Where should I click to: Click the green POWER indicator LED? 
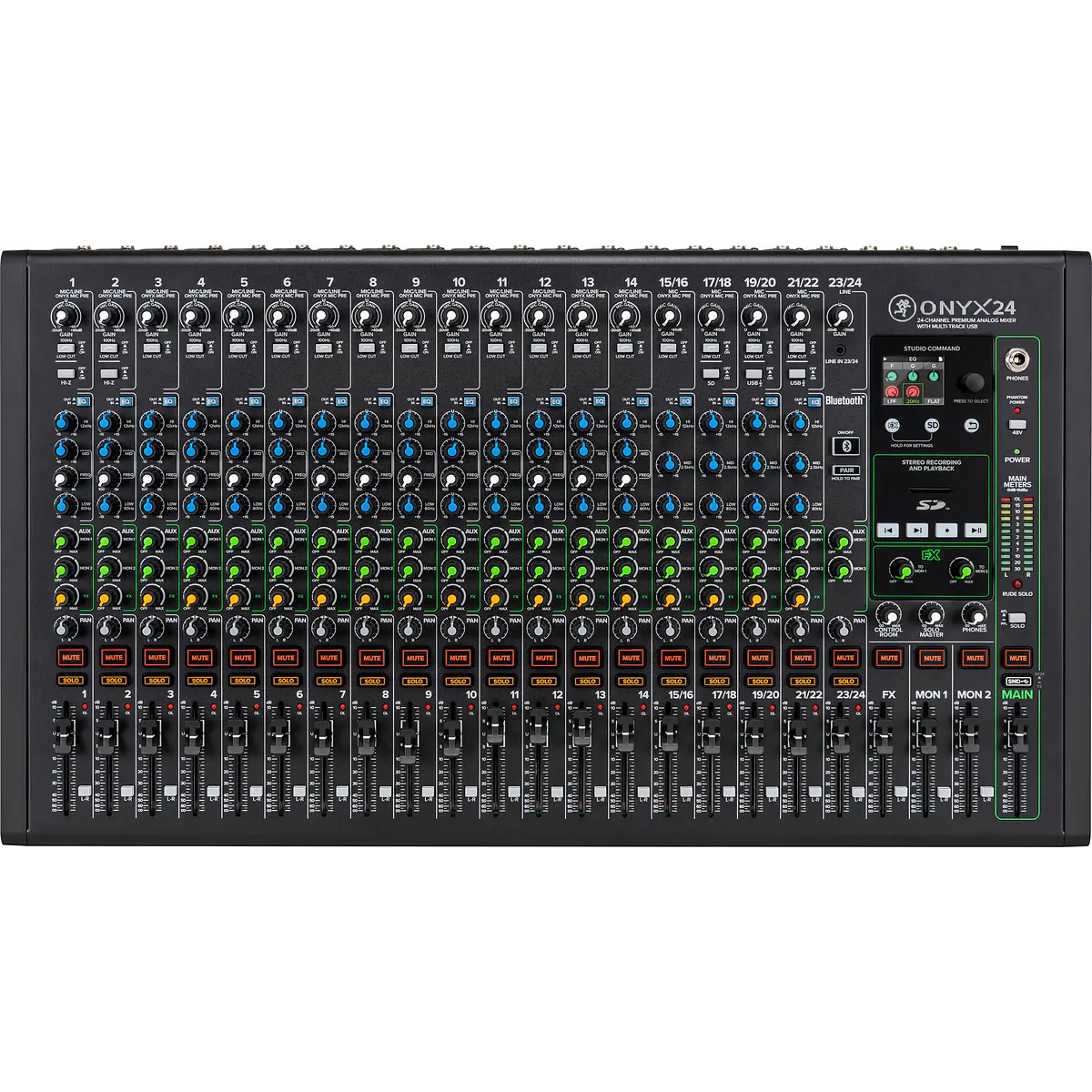click(1017, 450)
